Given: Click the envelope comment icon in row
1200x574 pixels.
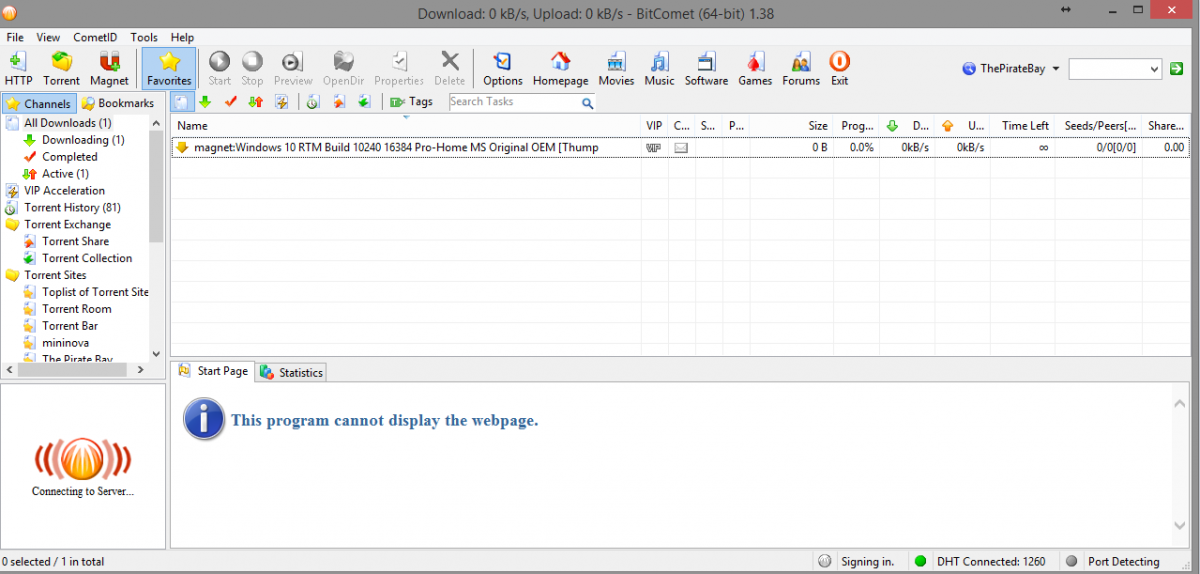Looking at the screenshot, I should 681,147.
